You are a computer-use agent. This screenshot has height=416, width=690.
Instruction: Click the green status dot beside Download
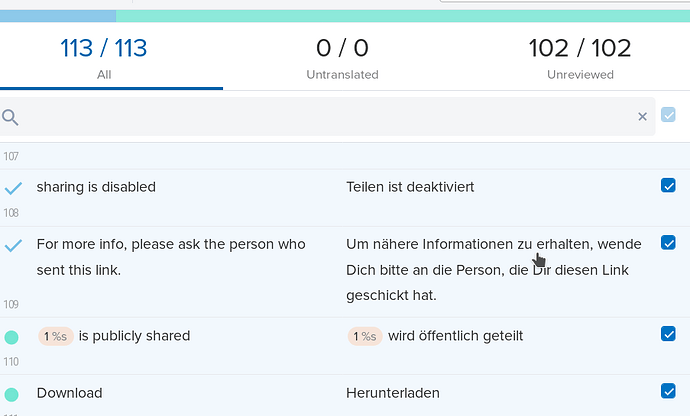coord(11,394)
